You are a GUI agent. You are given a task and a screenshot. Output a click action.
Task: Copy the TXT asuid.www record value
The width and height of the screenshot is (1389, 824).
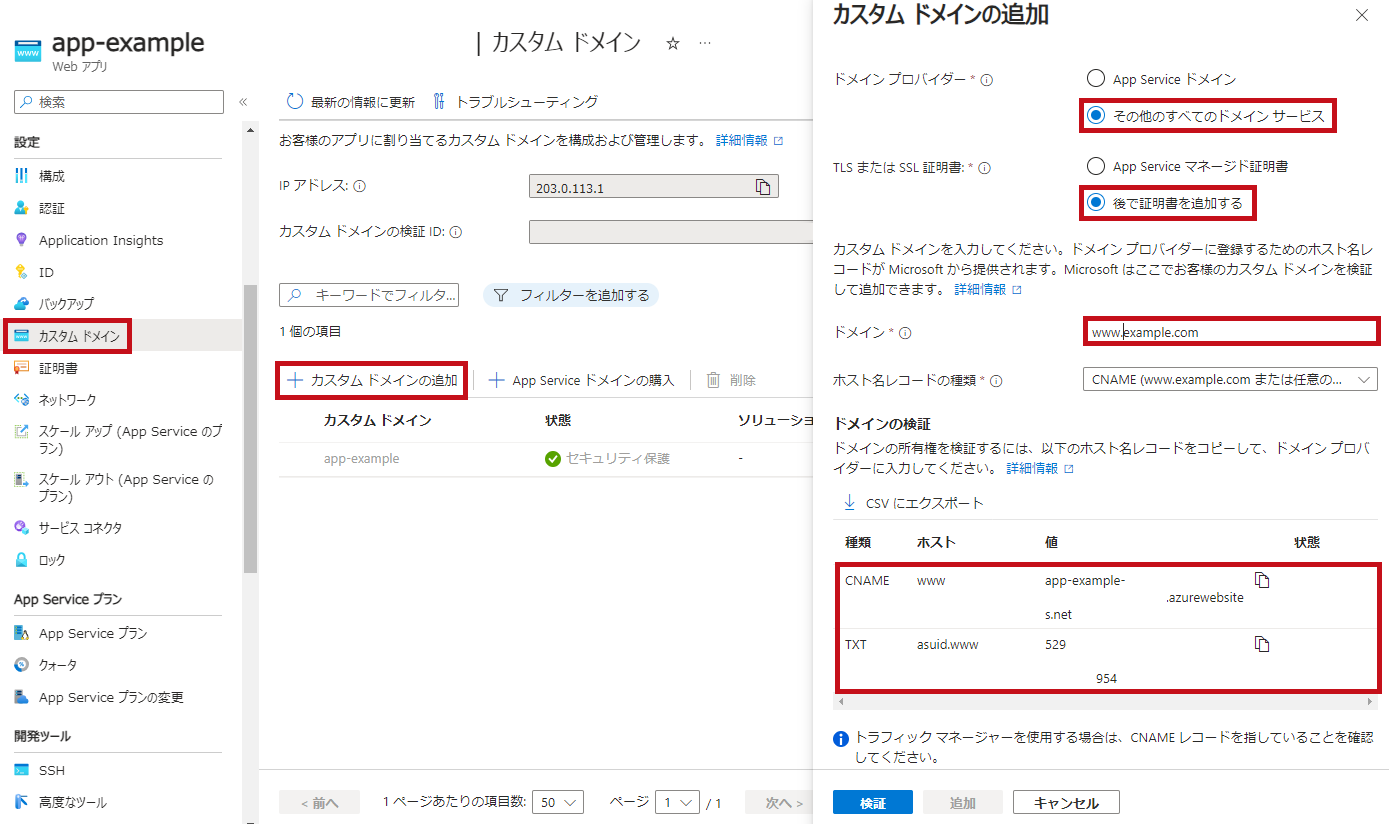[1262, 644]
